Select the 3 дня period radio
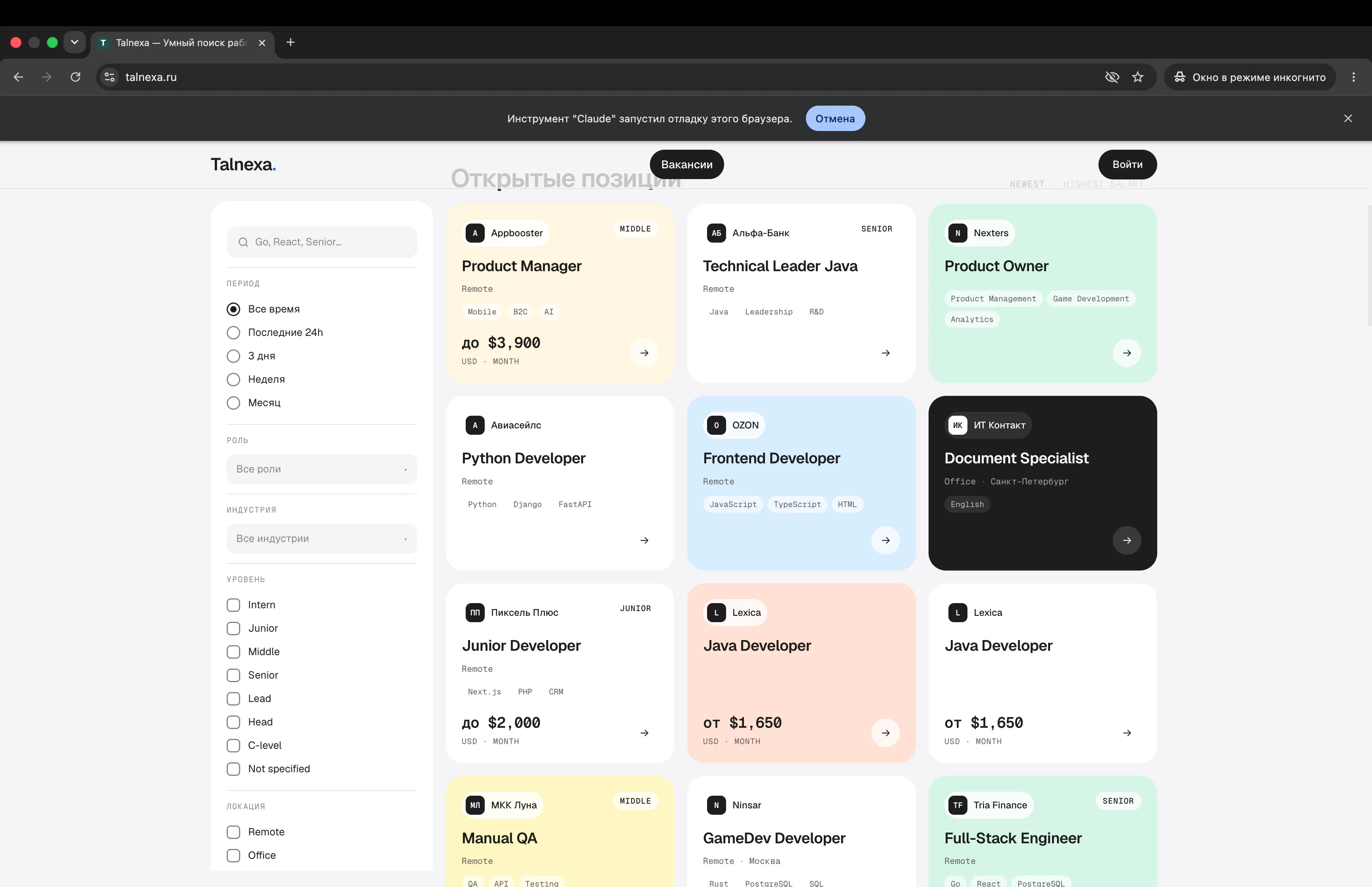Image resolution: width=1372 pixels, height=887 pixels. (x=233, y=356)
